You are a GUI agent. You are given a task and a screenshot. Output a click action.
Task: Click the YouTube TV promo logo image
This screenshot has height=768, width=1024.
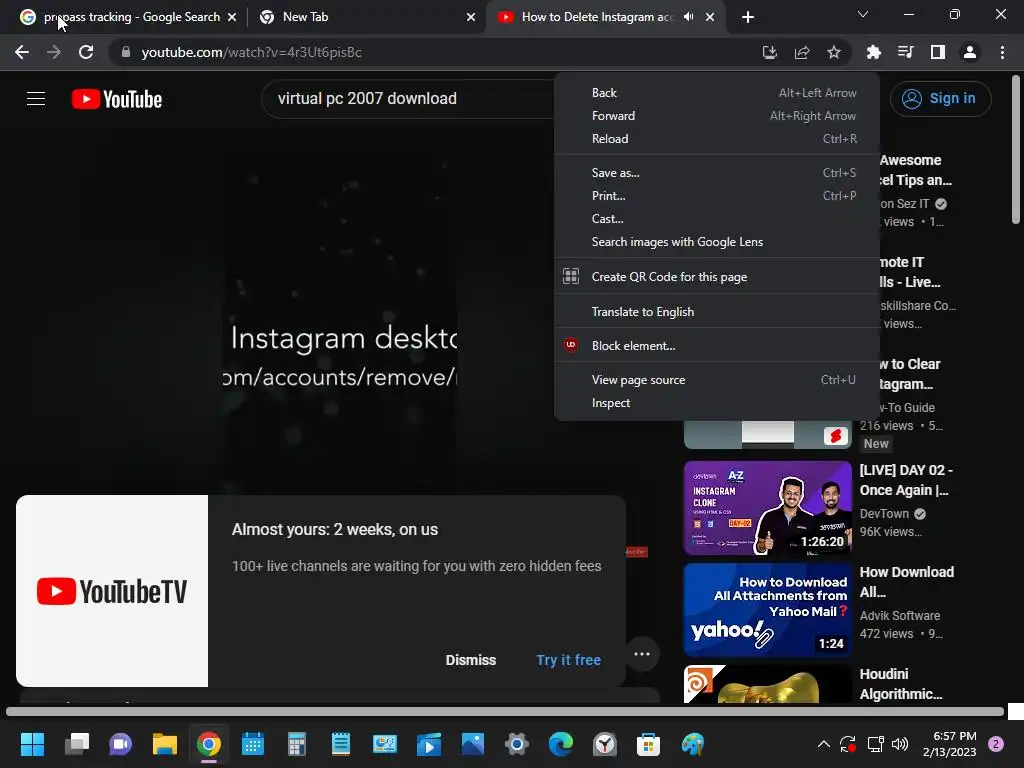[112, 591]
